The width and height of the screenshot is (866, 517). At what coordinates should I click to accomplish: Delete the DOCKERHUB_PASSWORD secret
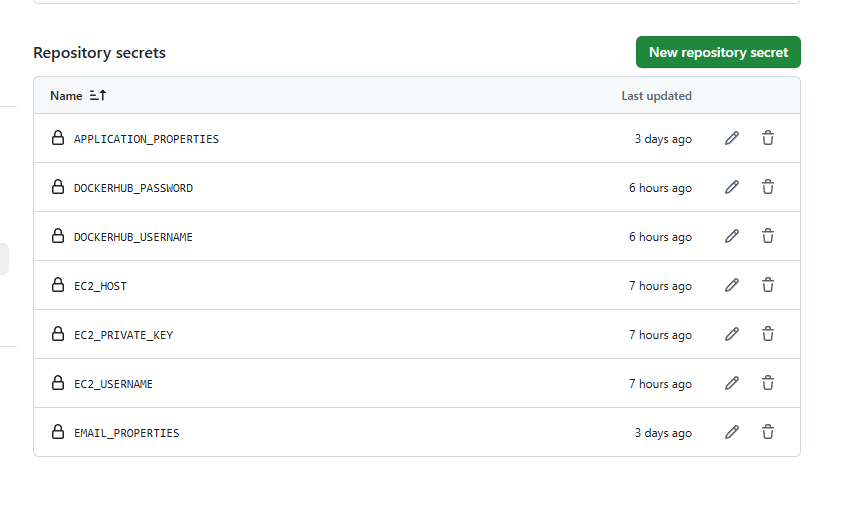768,187
